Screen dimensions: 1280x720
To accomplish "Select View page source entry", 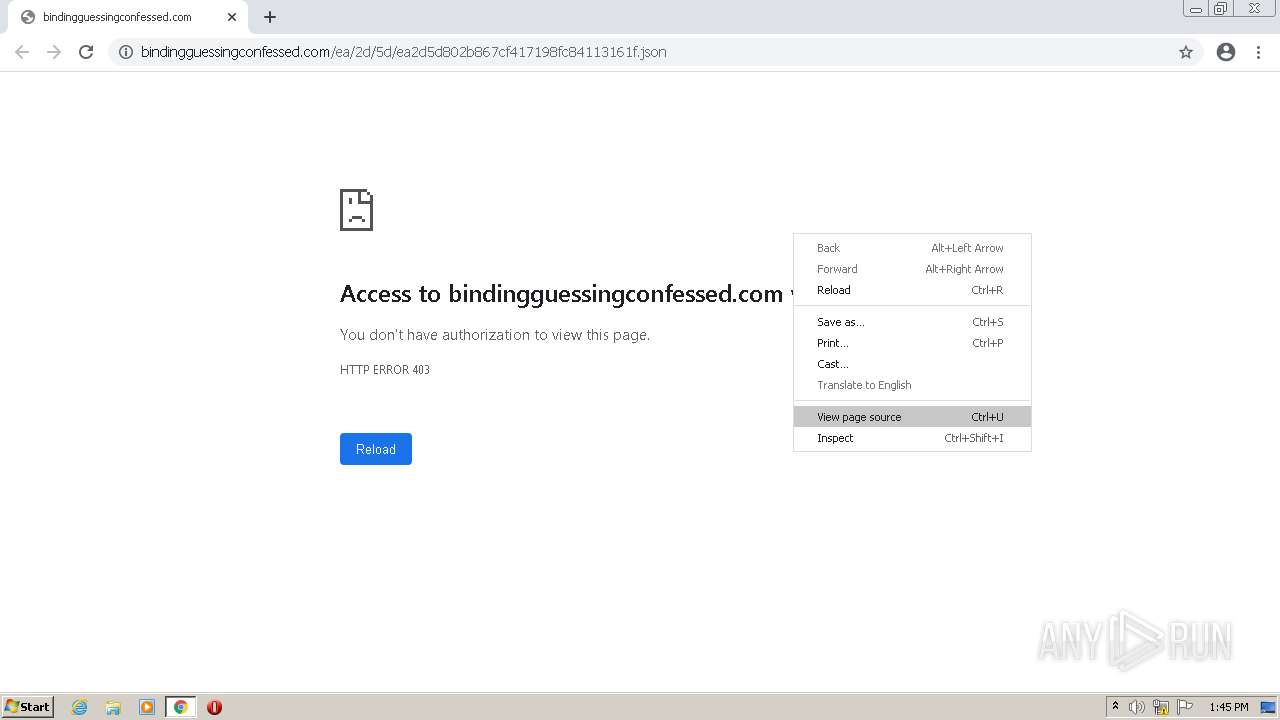I will click(x=912, y=417).
